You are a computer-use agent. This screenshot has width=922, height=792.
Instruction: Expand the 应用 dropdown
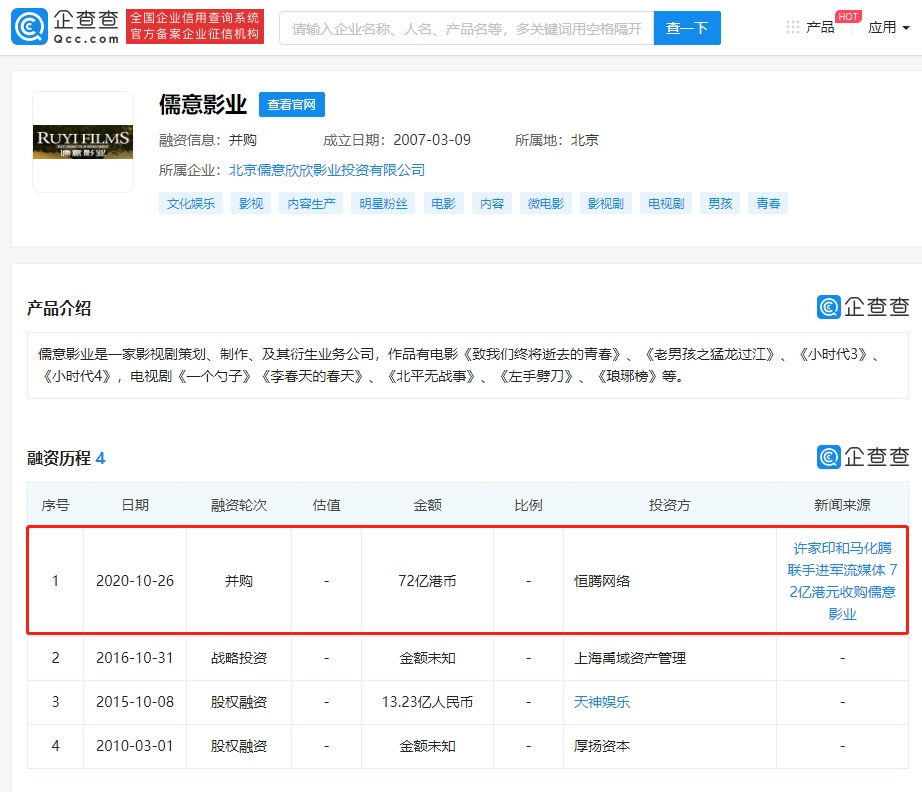point(888,27)
